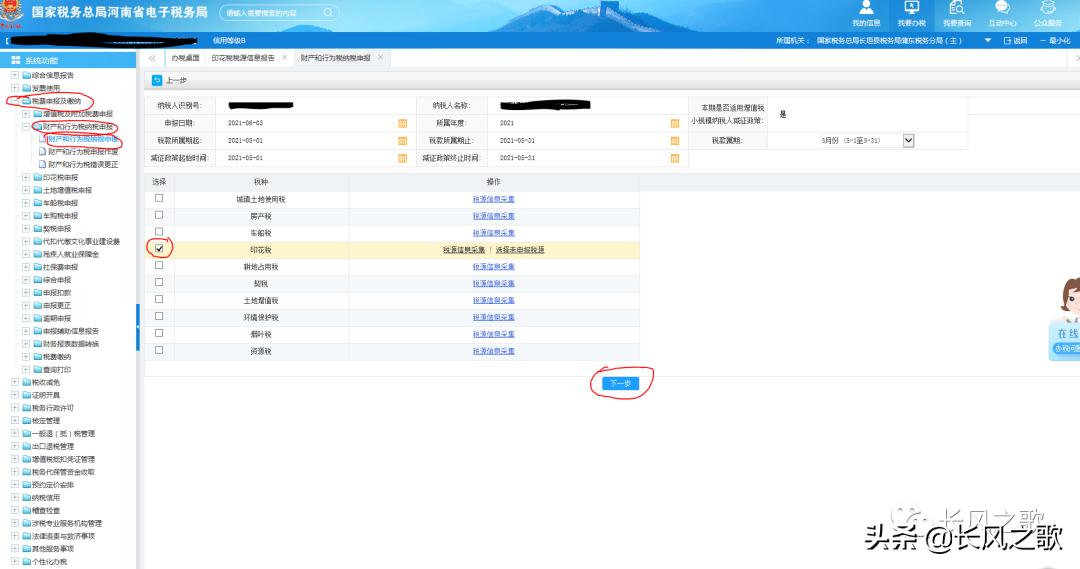Screen dimensions: 1080x569
Task: Close the 财产和行为税纳税申报 tab
Action: (380, 57)
